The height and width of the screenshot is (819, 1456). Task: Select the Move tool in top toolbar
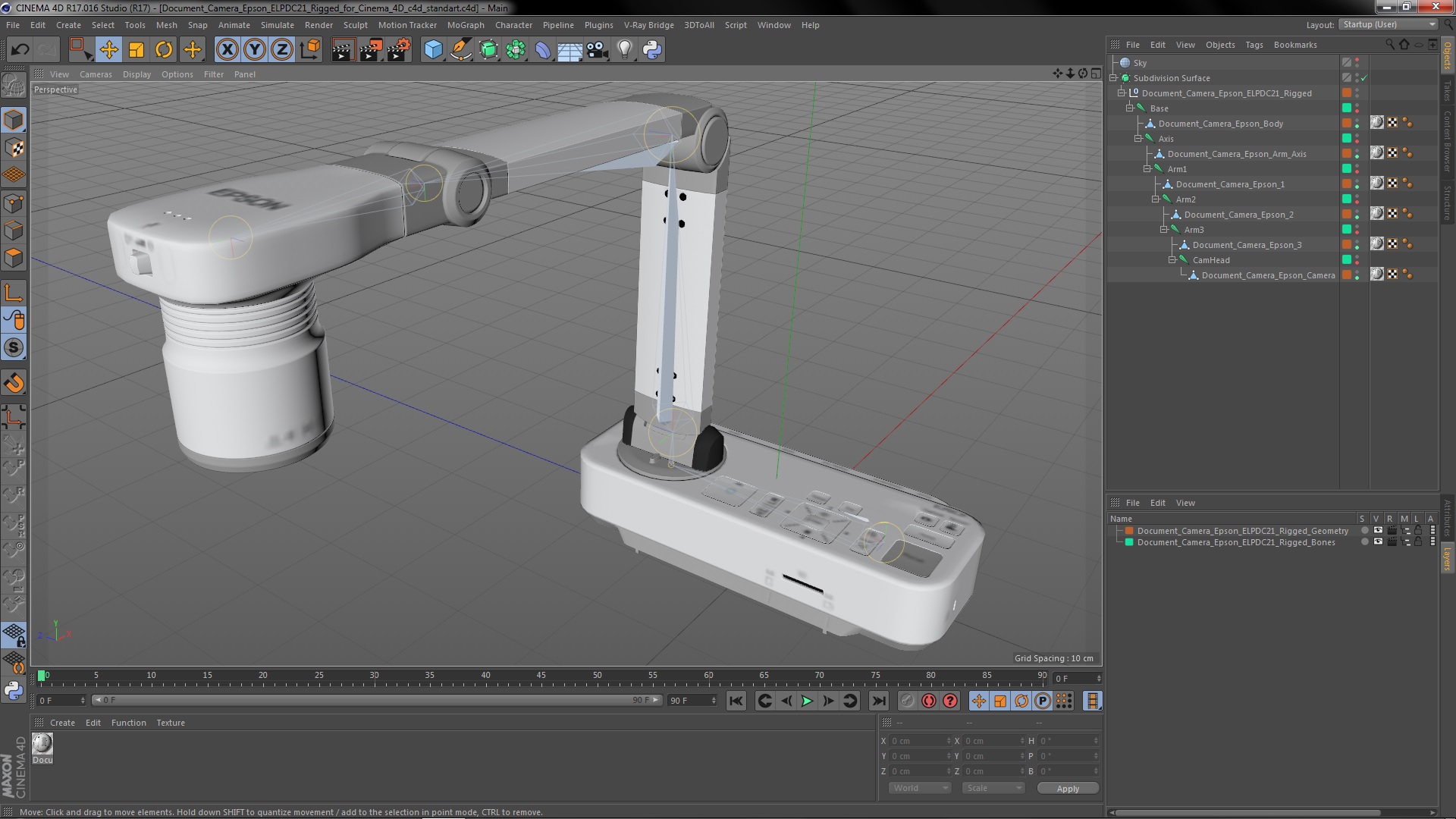point(108,50)
